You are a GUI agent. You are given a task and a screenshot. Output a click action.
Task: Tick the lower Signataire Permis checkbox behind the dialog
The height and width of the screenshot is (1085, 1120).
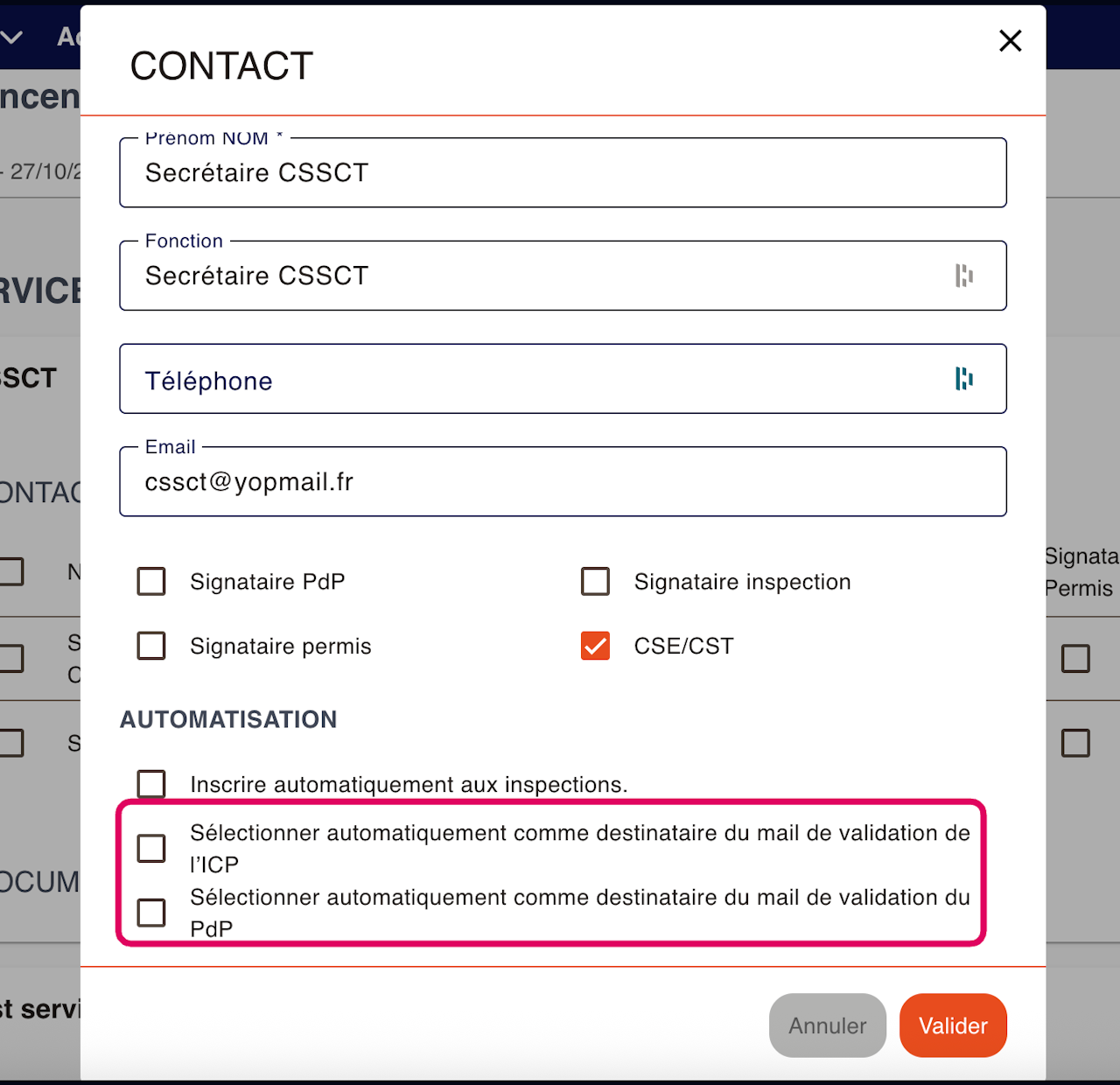click(x=1075, y=743)
